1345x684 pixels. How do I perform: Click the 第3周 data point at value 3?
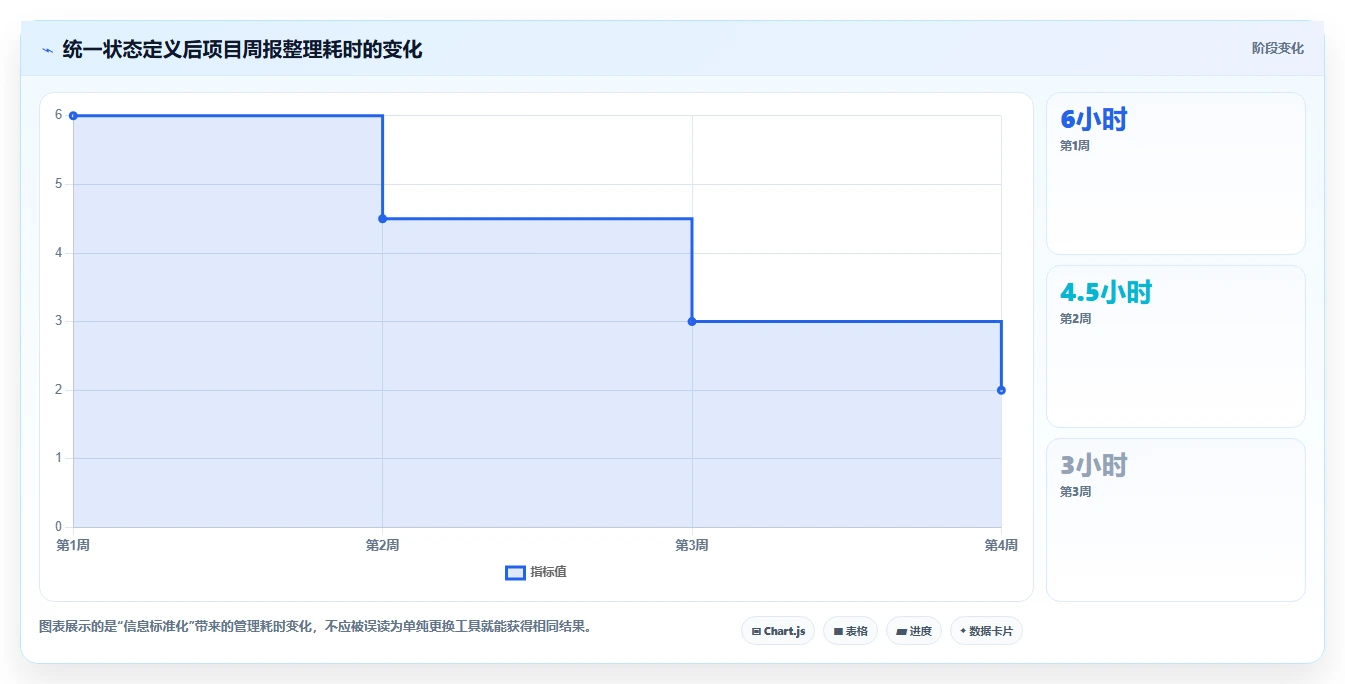(x=692, y=321)
